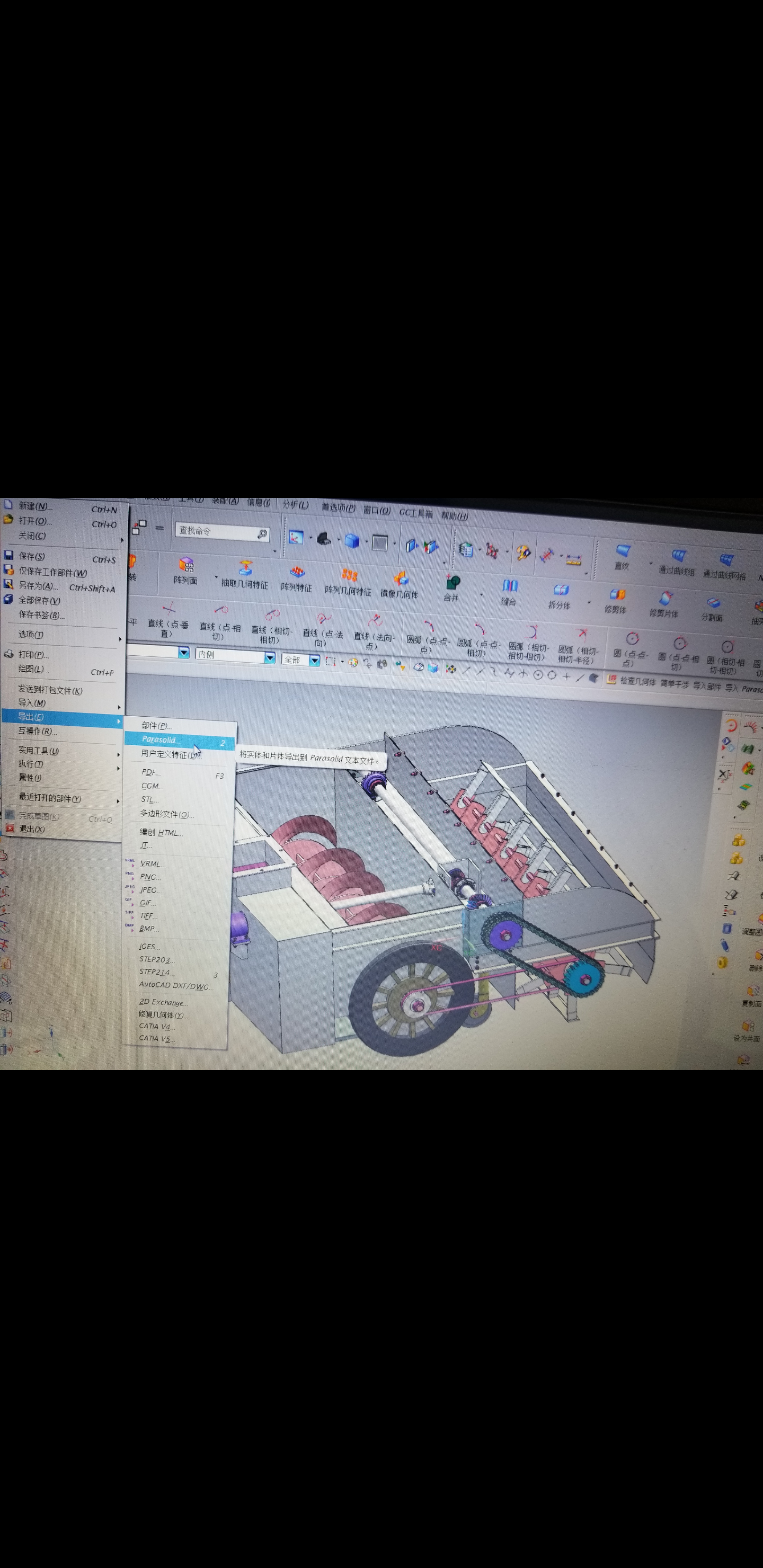763x1568 pixels.
Task: Click the blue shaded cube rendering icon
Action: click(x=352, y=540)
